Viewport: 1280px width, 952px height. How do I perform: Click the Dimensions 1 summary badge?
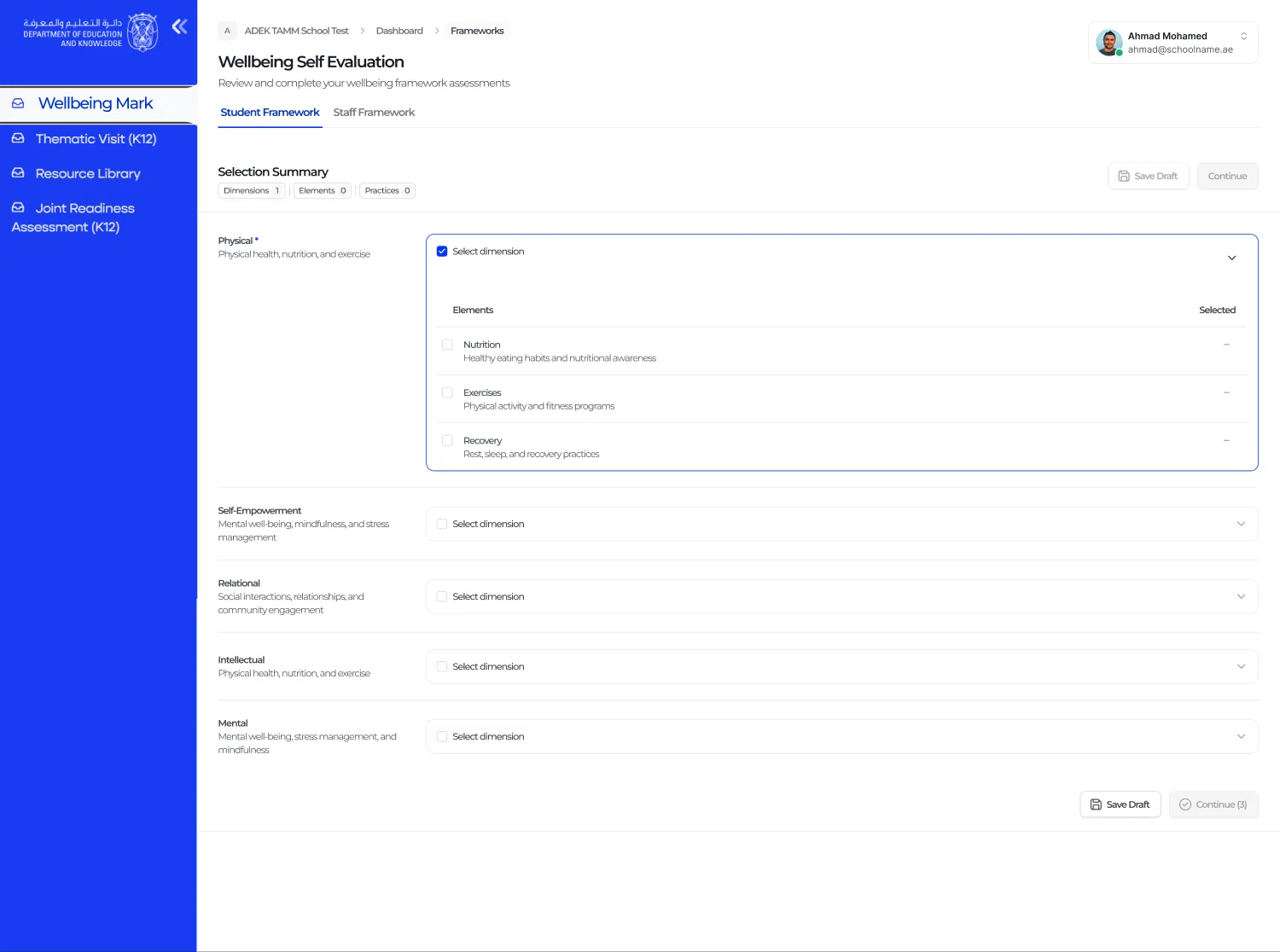click(252, 191)
